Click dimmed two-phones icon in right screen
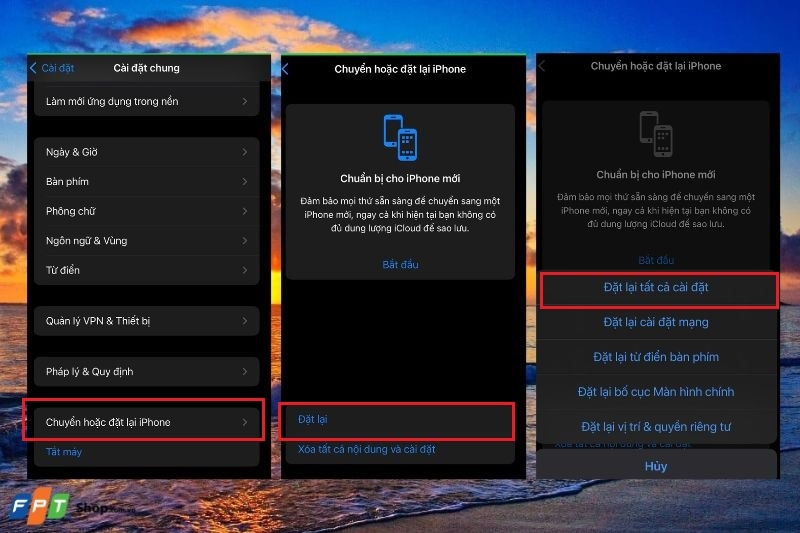 coord(656,134)
